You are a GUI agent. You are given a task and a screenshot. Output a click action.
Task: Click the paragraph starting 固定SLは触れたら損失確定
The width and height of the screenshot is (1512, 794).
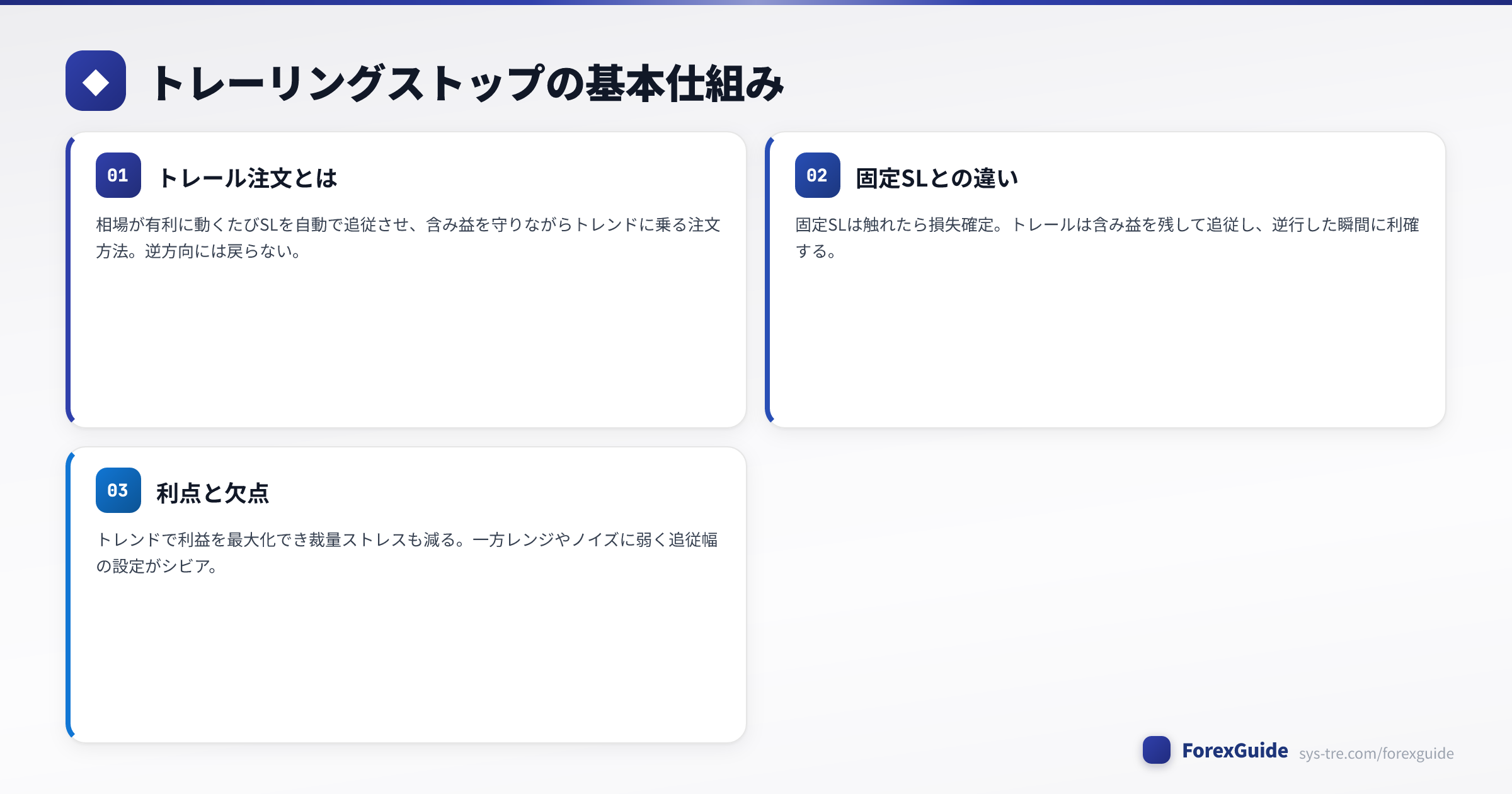tap(1107, 238)
